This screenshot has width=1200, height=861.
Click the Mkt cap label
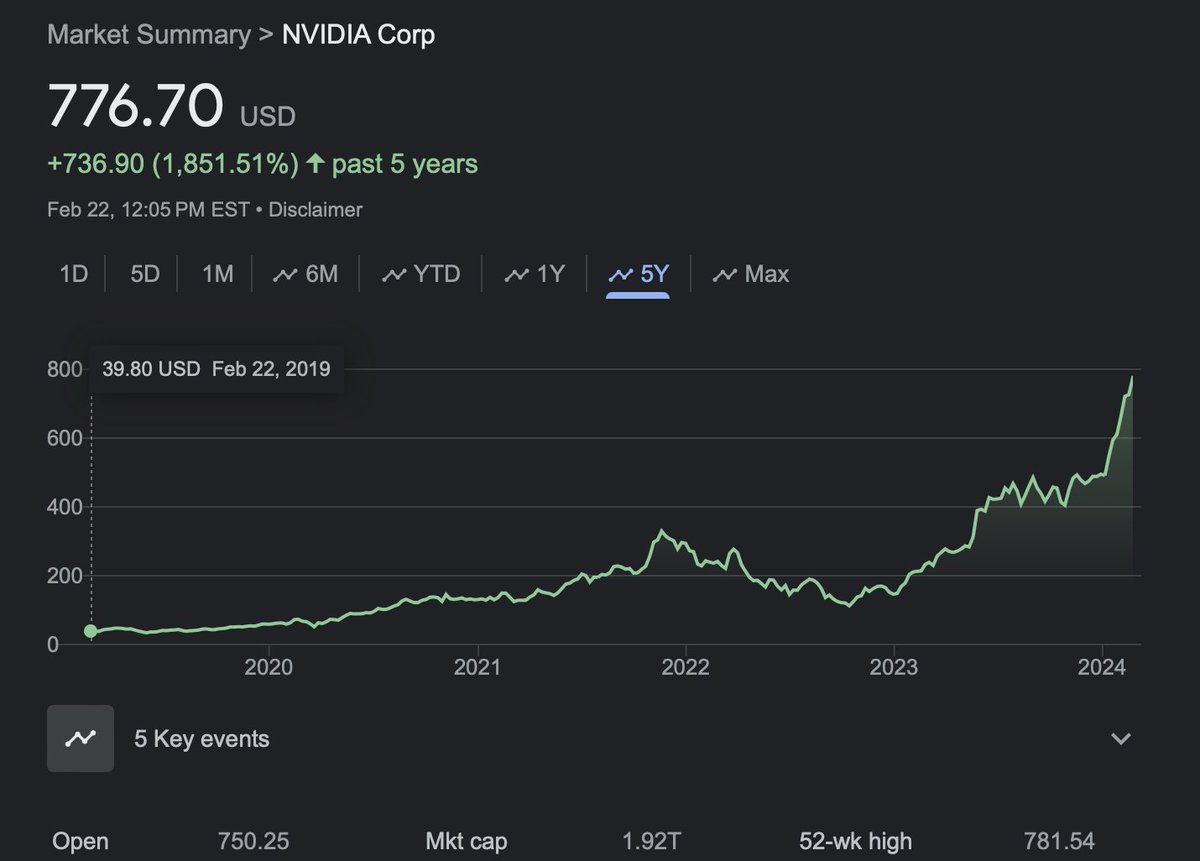(x=467, y=842)
